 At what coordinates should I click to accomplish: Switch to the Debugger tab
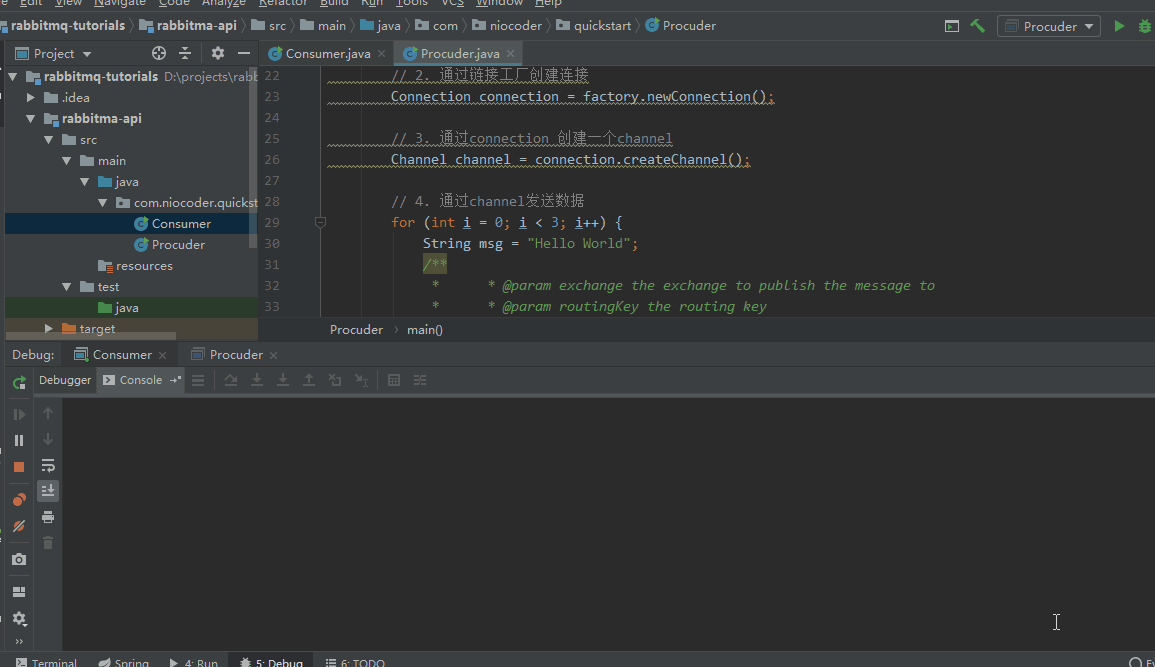65,380
